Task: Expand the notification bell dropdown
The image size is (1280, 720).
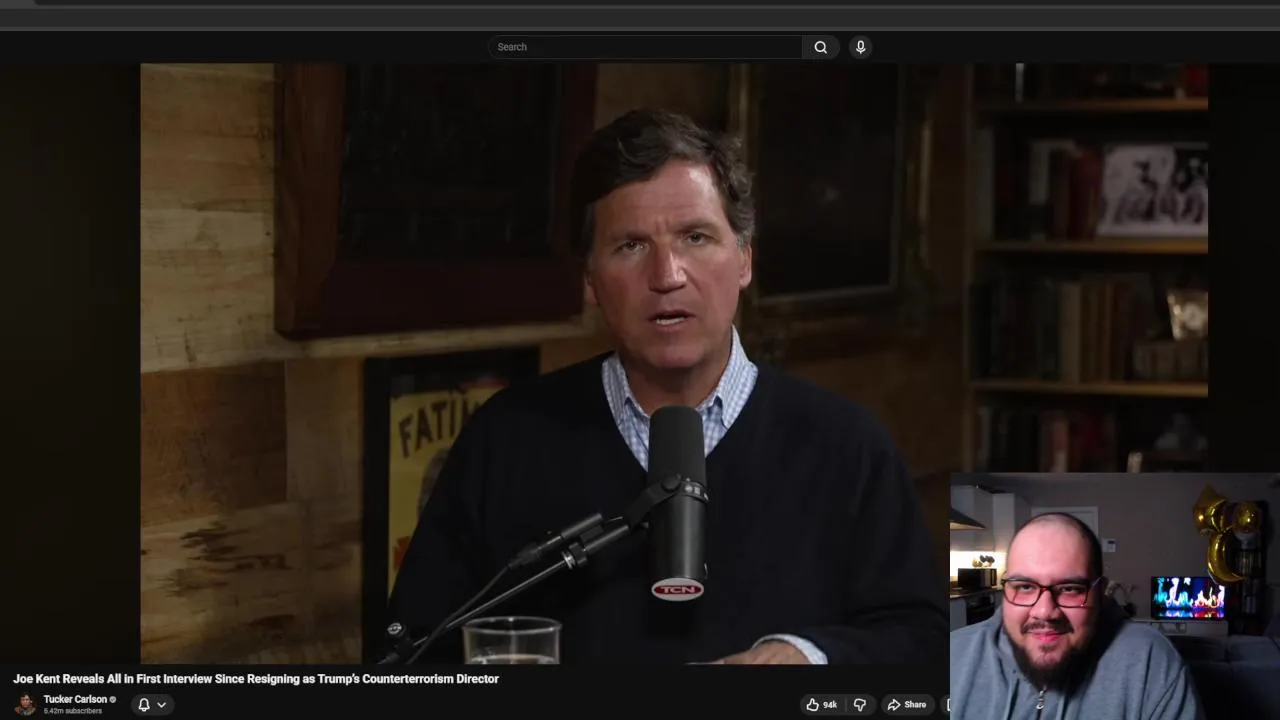Action: tap(152, 705)
